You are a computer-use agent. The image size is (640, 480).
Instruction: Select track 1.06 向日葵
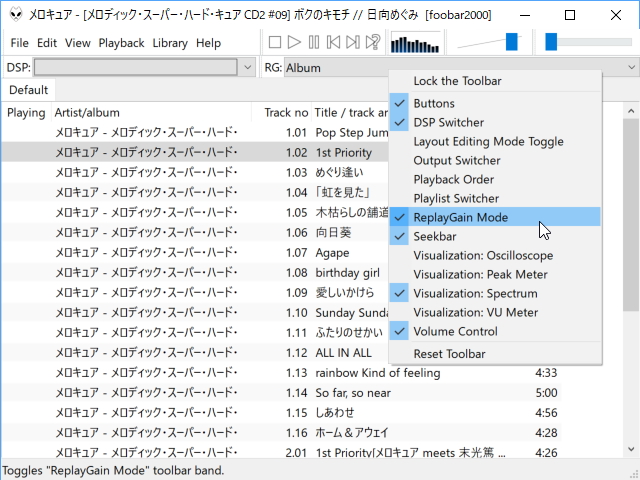pyautogui.click(x=195, y=232)
